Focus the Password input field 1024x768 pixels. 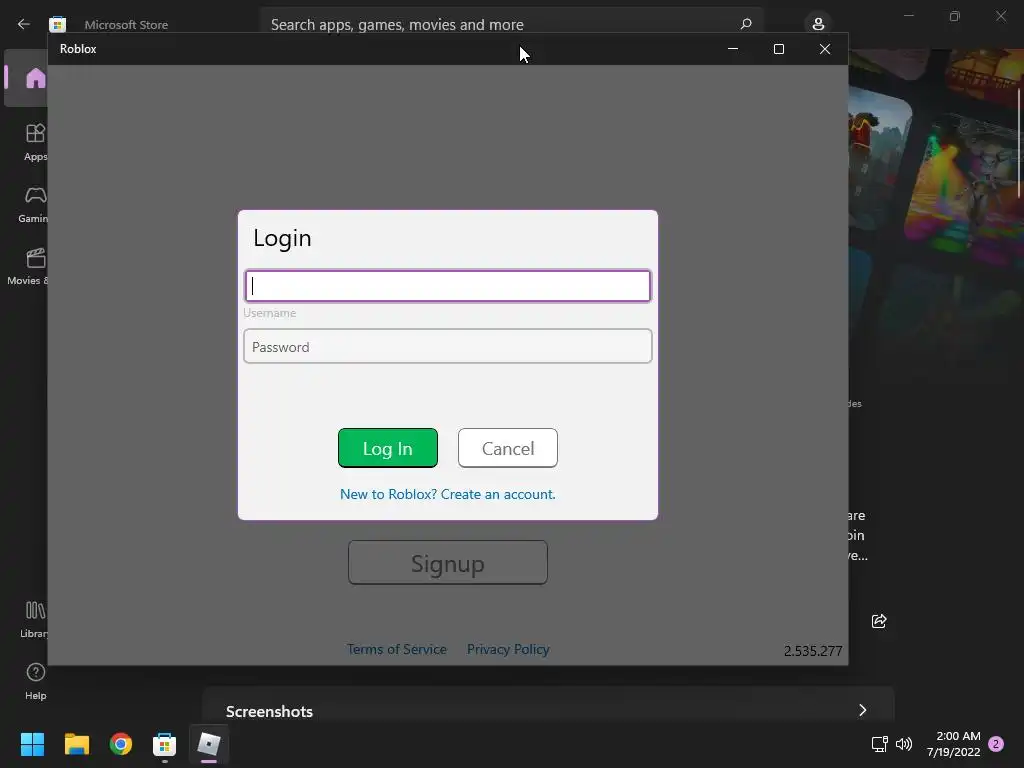[448, 346]
